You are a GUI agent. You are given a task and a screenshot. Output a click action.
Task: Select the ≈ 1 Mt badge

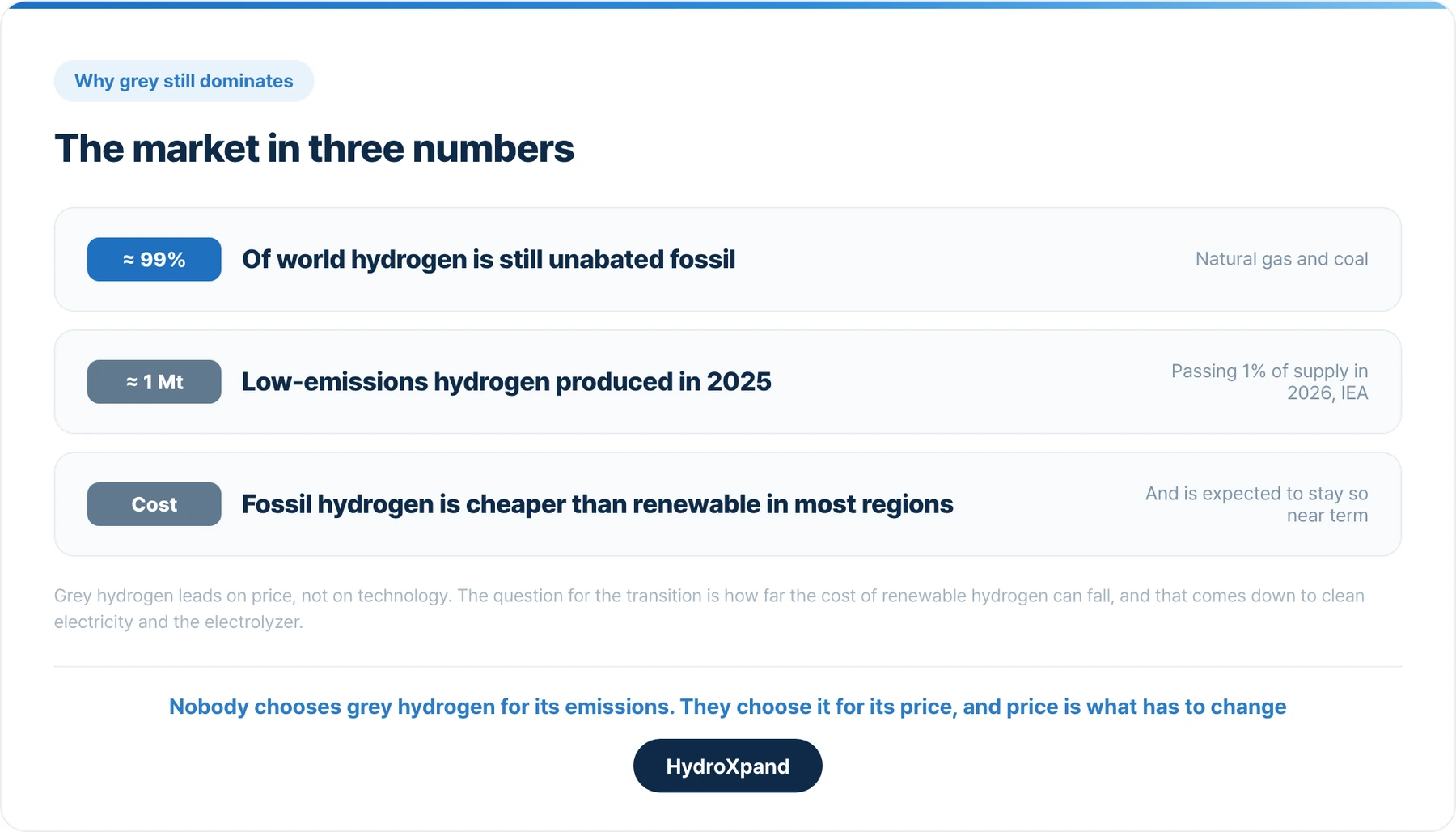tap(154, 381)
